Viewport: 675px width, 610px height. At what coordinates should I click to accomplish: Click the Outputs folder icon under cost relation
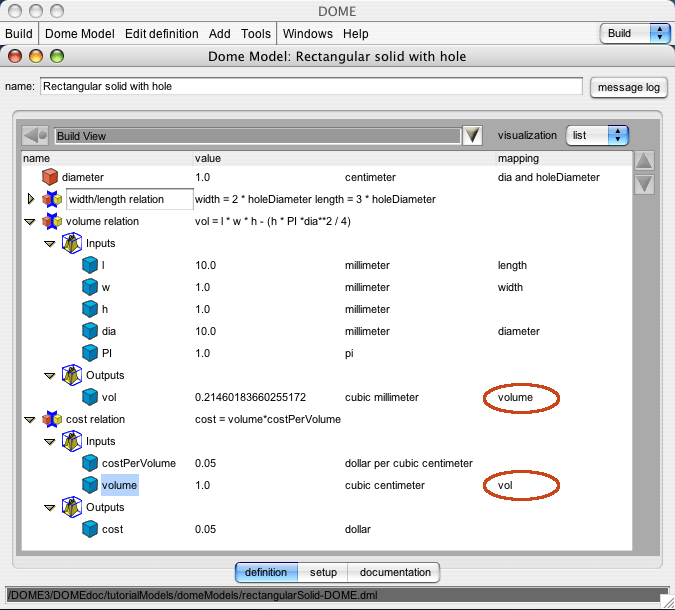tap(71, 507)
